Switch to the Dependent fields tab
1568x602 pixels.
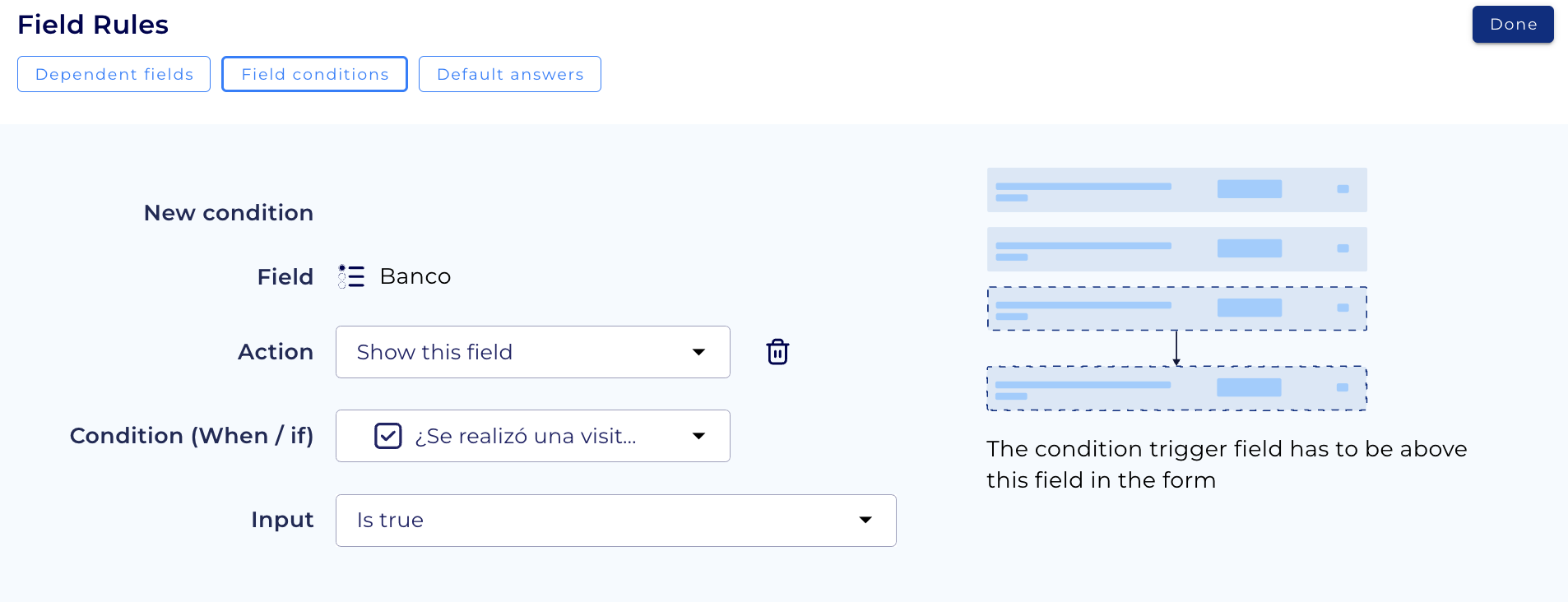pyautogui.click(x=114, y=73)
